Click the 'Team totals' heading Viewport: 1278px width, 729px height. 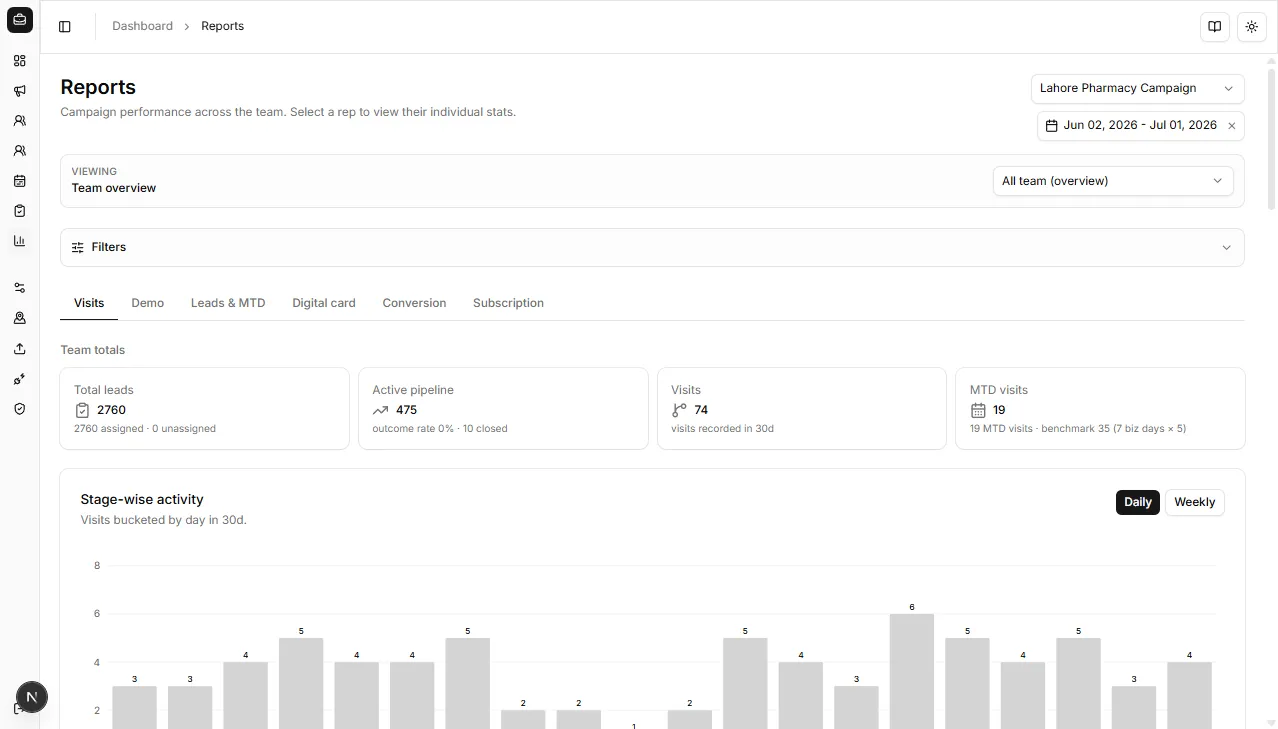pos(93,350)
